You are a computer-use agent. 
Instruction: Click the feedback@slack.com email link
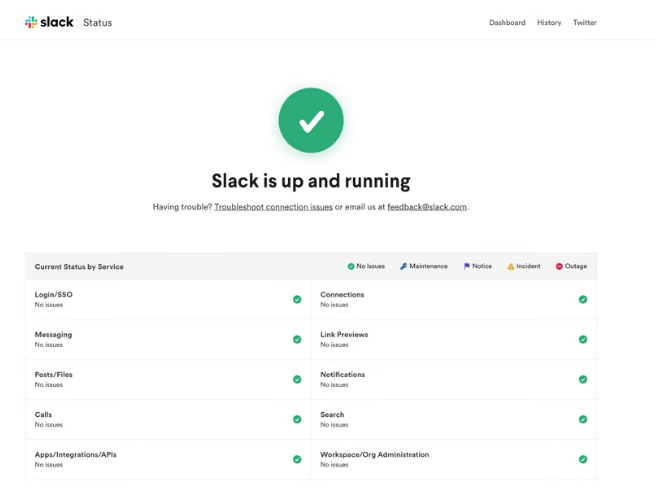pos(427,207)
